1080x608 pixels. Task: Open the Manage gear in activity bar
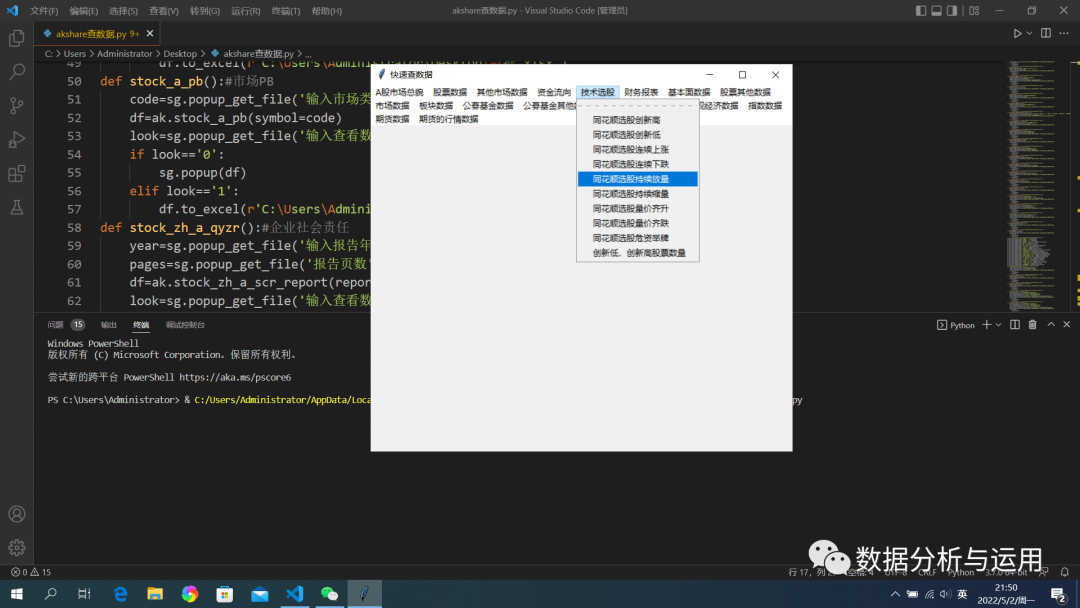pyautogui.click(x=17, y=547)
